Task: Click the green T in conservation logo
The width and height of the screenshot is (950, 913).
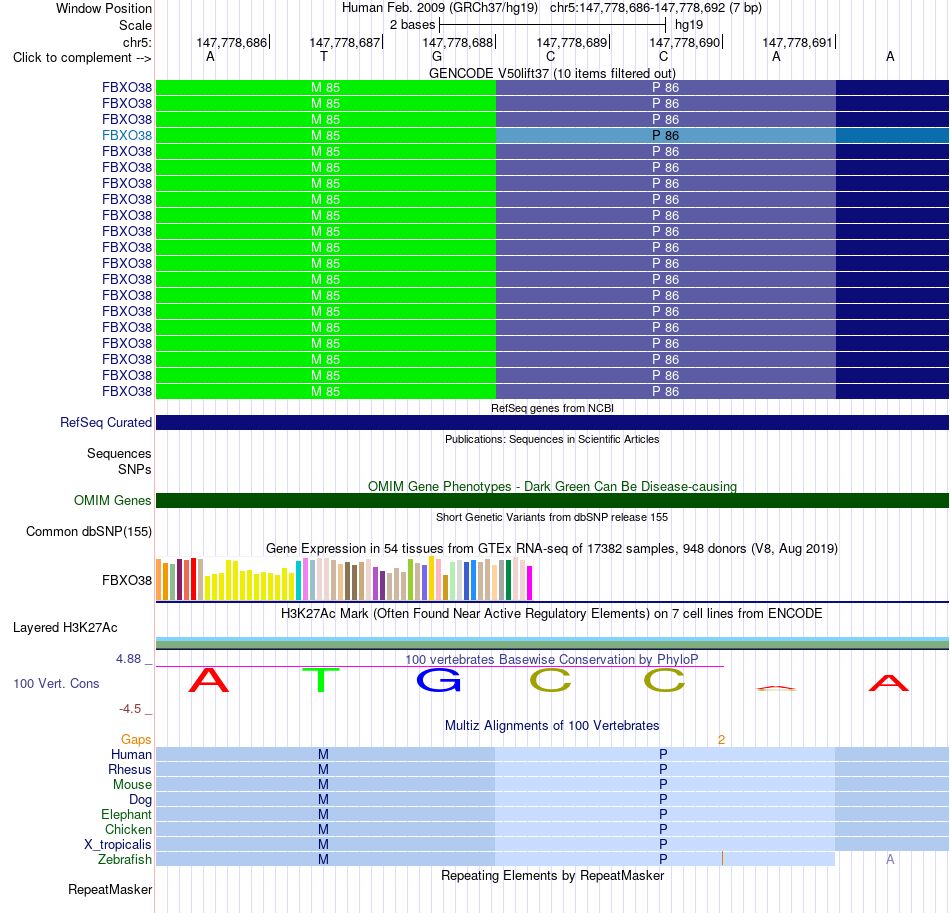Action: [x=321, y=680]
